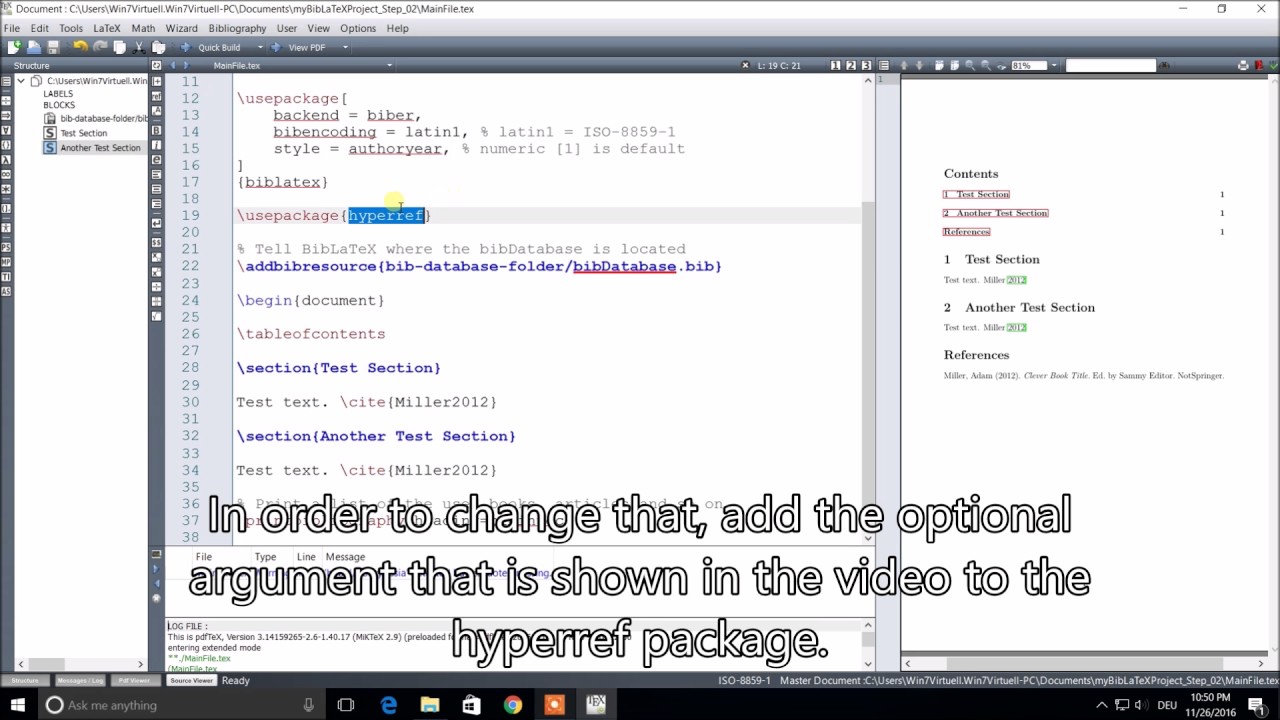Jump to bookmark 2 in the editor
Viewport: 1280px width, 720px height.
tap(851, 65)
